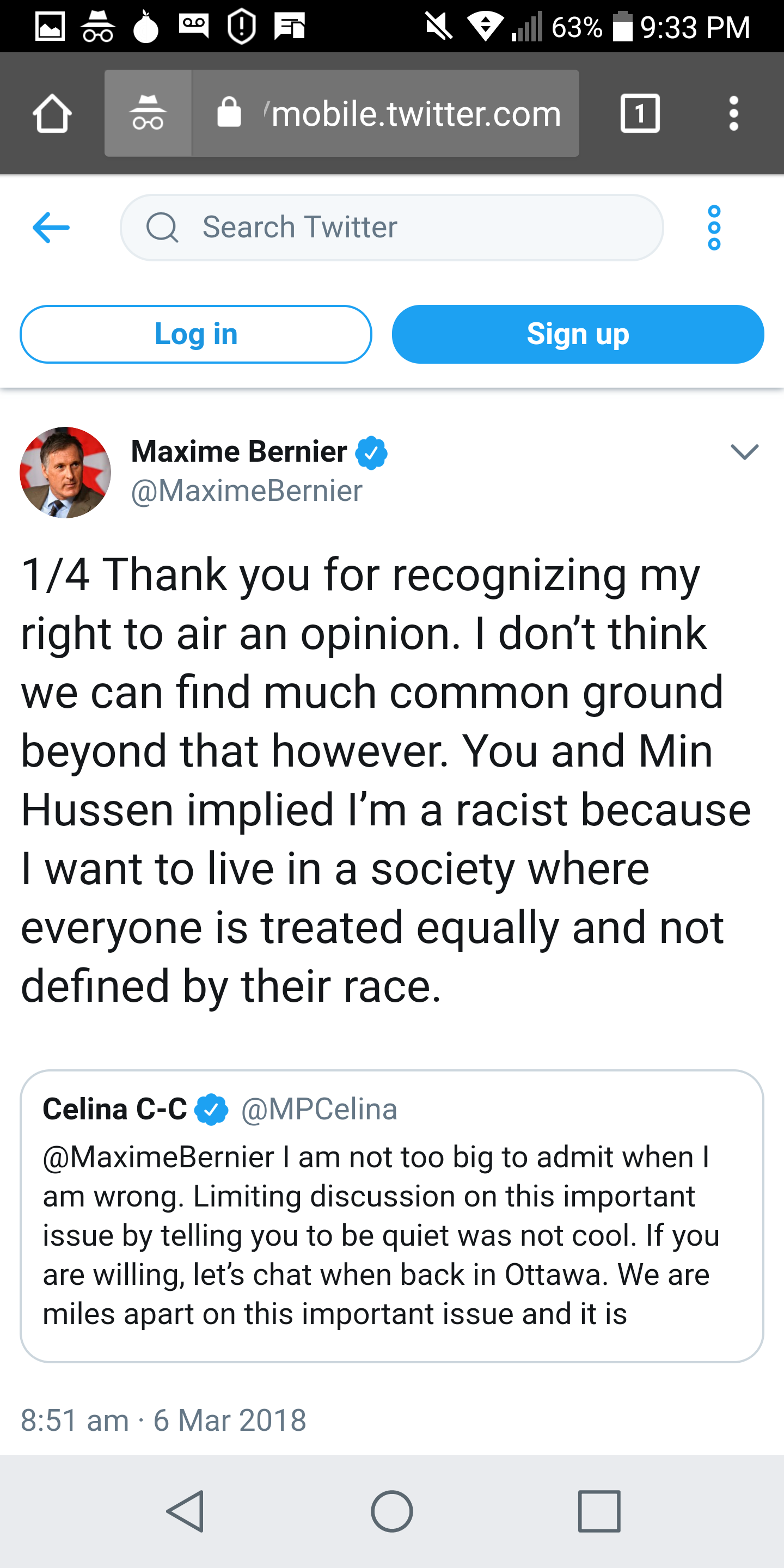Open the @MaximeBernier handle link

247,491
